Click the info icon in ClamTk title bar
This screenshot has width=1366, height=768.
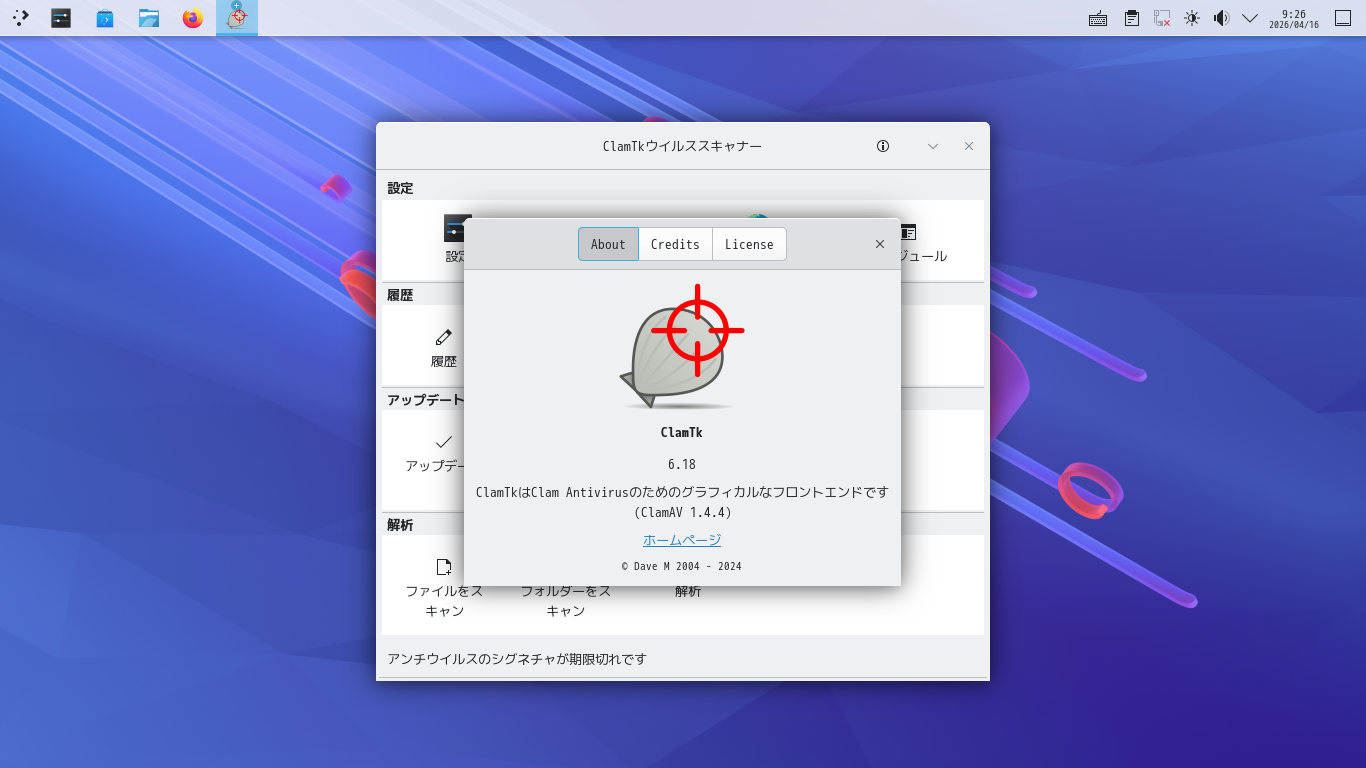pyautogui.click(x=883, y=146)
